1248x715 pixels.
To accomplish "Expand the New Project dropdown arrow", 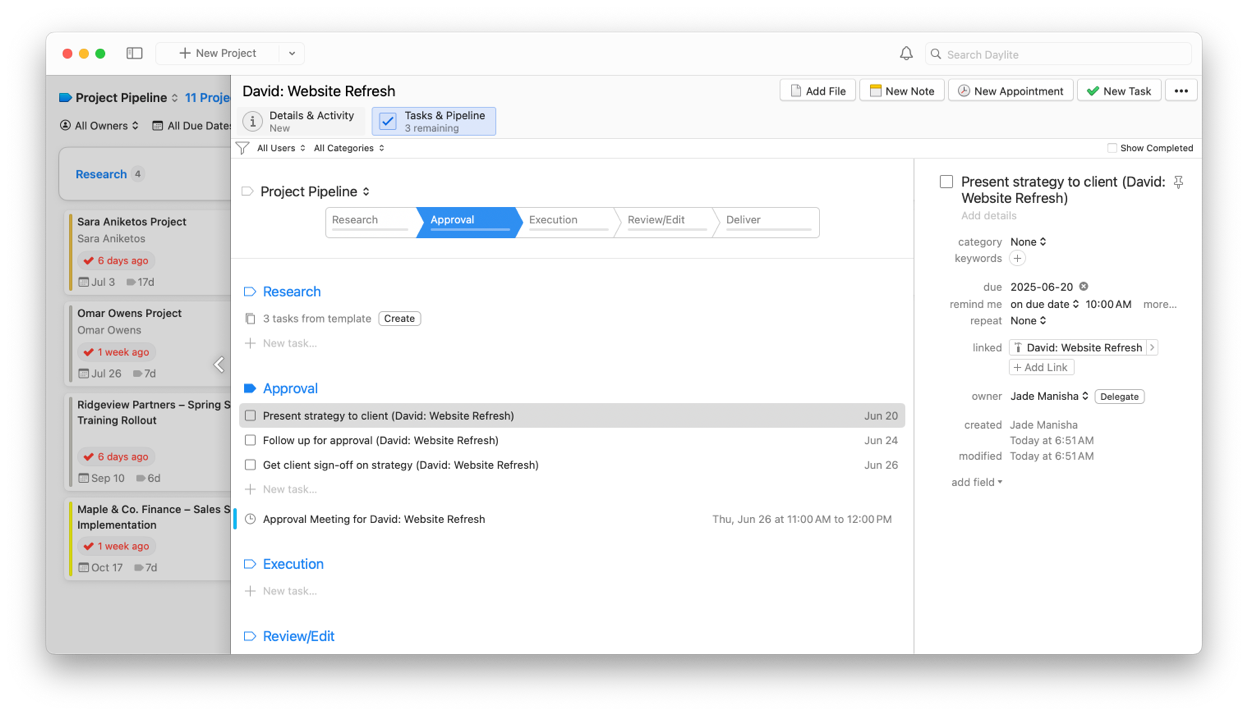I will (x=292, y=54).
